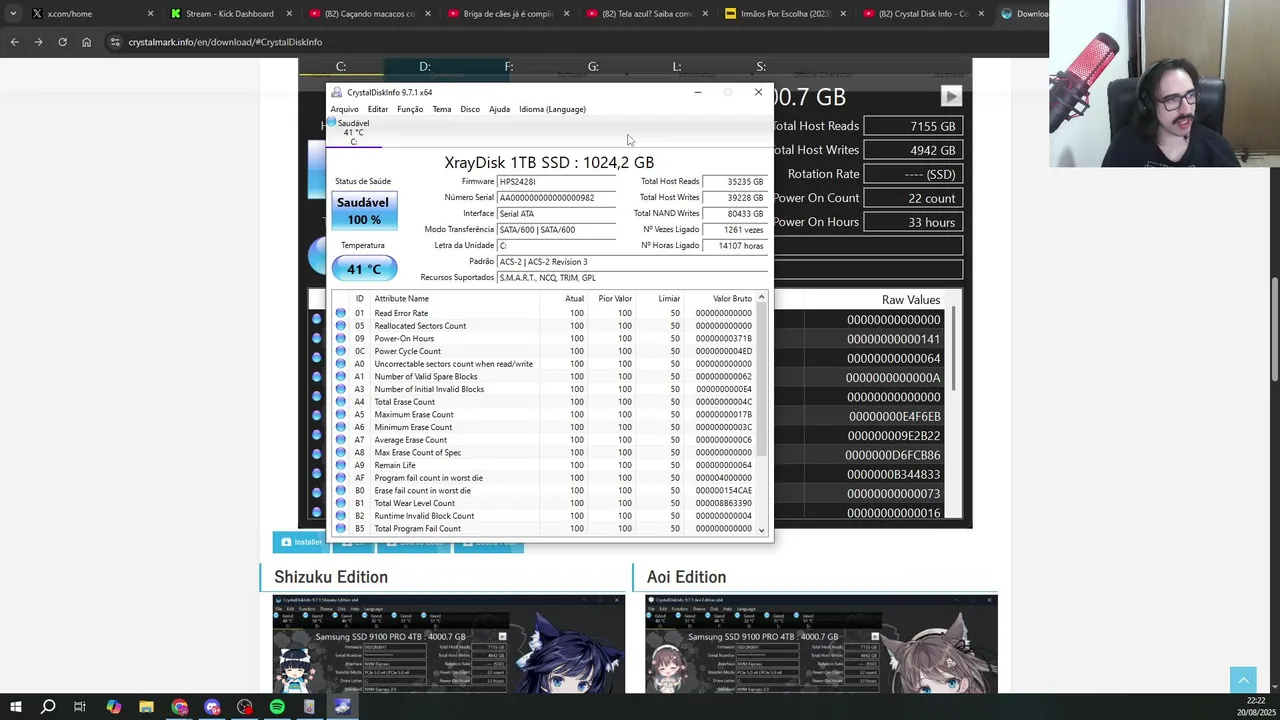
Task: Click the Nº Vezes Ligado value 1261 vezes
Action: [734, 230]
